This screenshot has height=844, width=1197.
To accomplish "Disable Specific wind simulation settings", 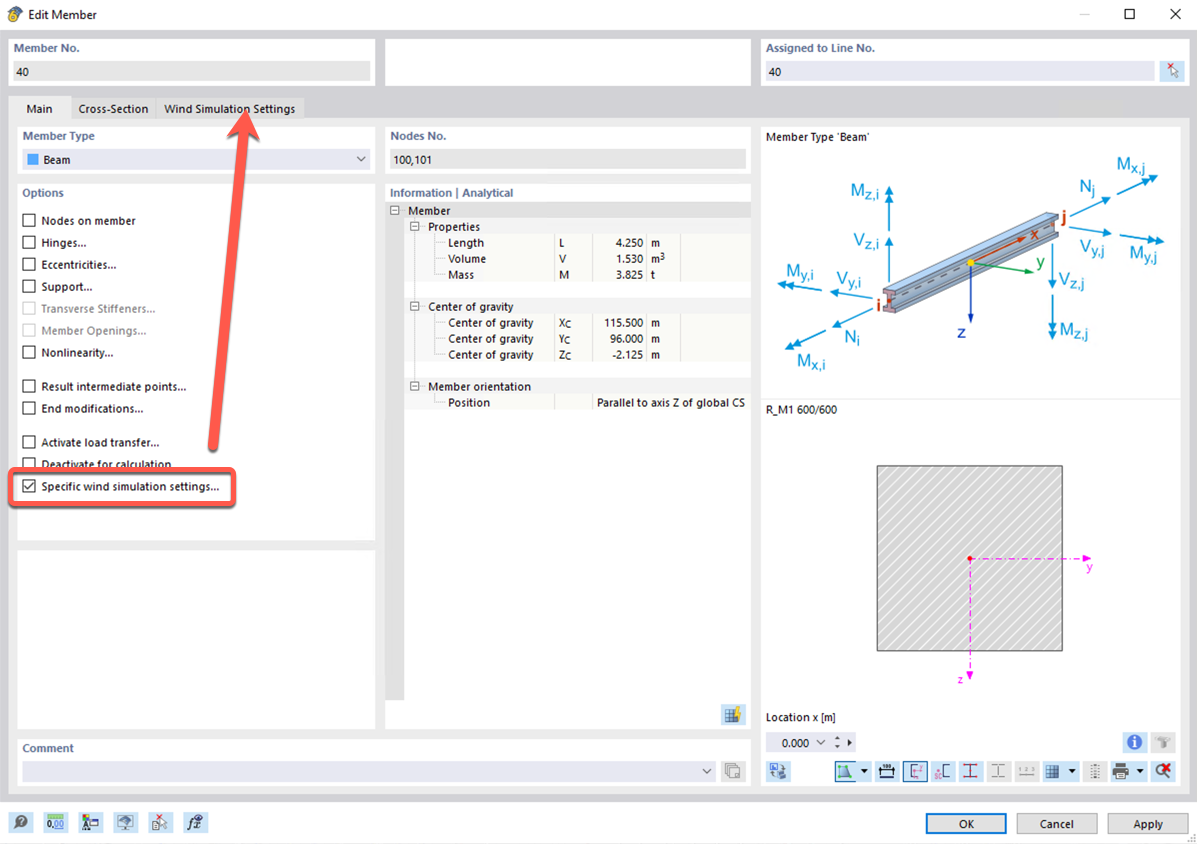I will point(27,486).
